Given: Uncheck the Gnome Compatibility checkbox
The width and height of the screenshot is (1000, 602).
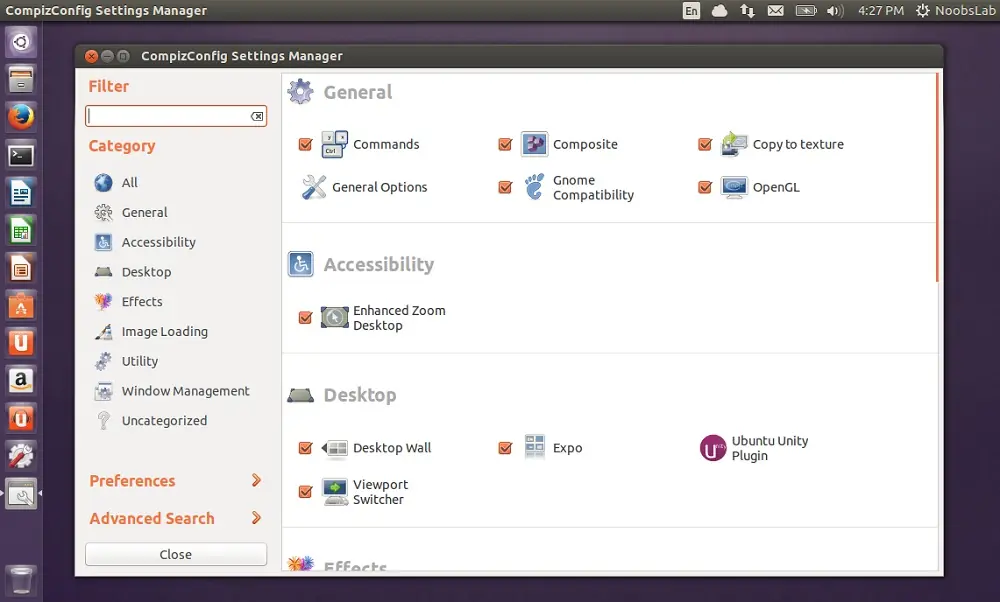Looking at the screenshot, I should pos(505,187).
